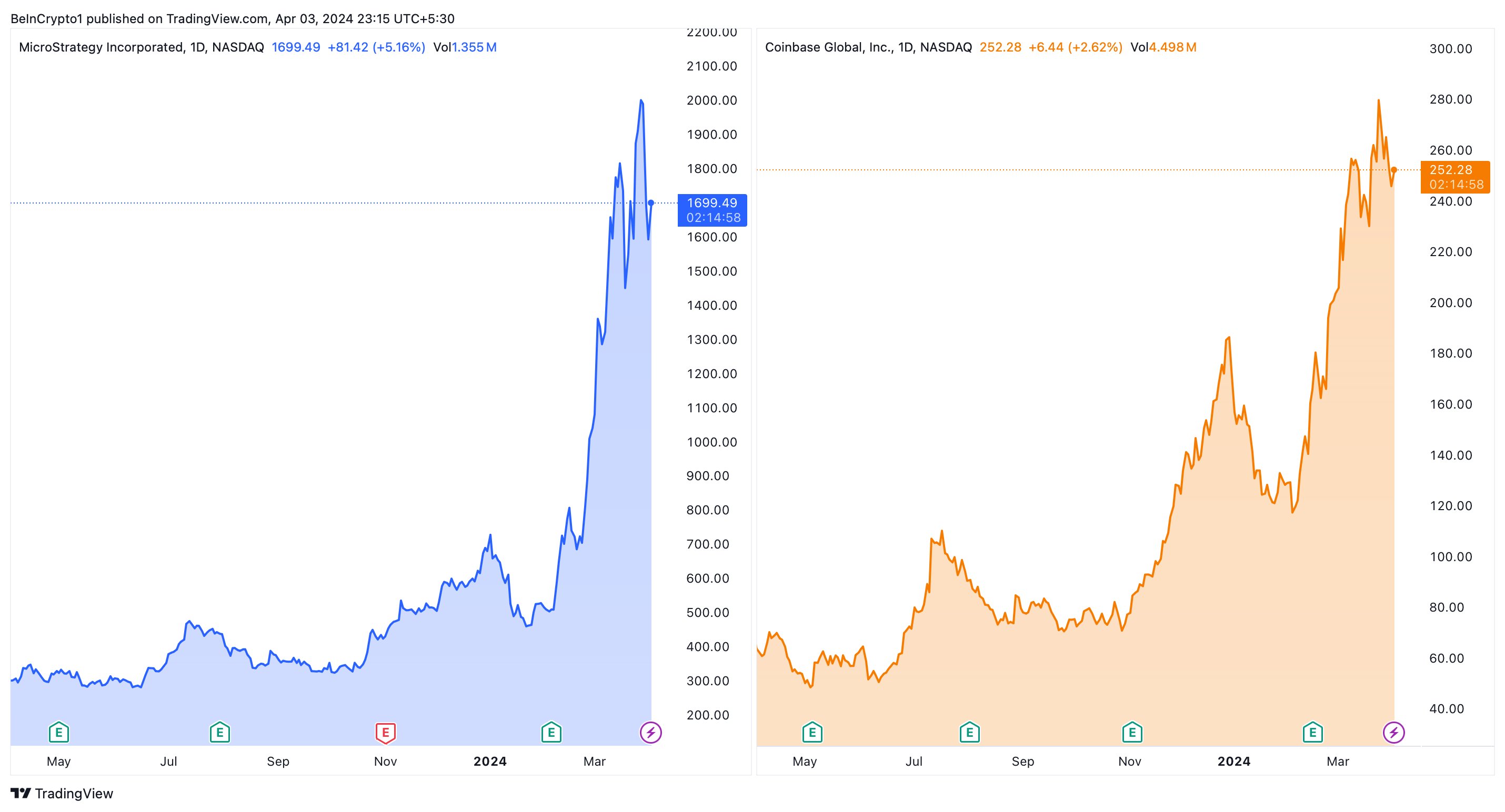Click the November earnings icon on Coinbase chart
Screen dimensions: 1505x812
tap(1132, 732)
